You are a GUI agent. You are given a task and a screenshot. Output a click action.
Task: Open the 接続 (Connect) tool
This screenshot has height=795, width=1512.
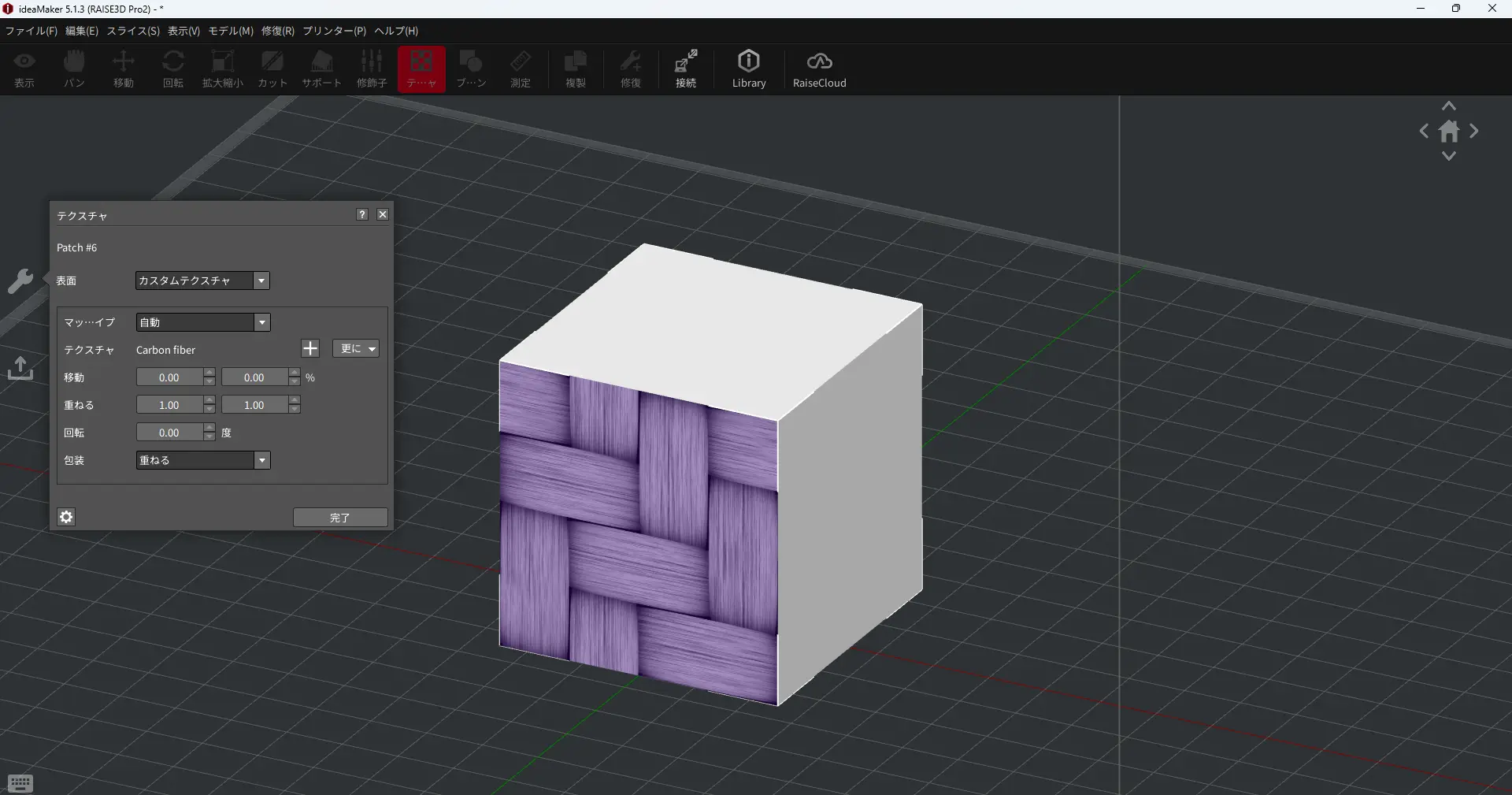[686, 69]
